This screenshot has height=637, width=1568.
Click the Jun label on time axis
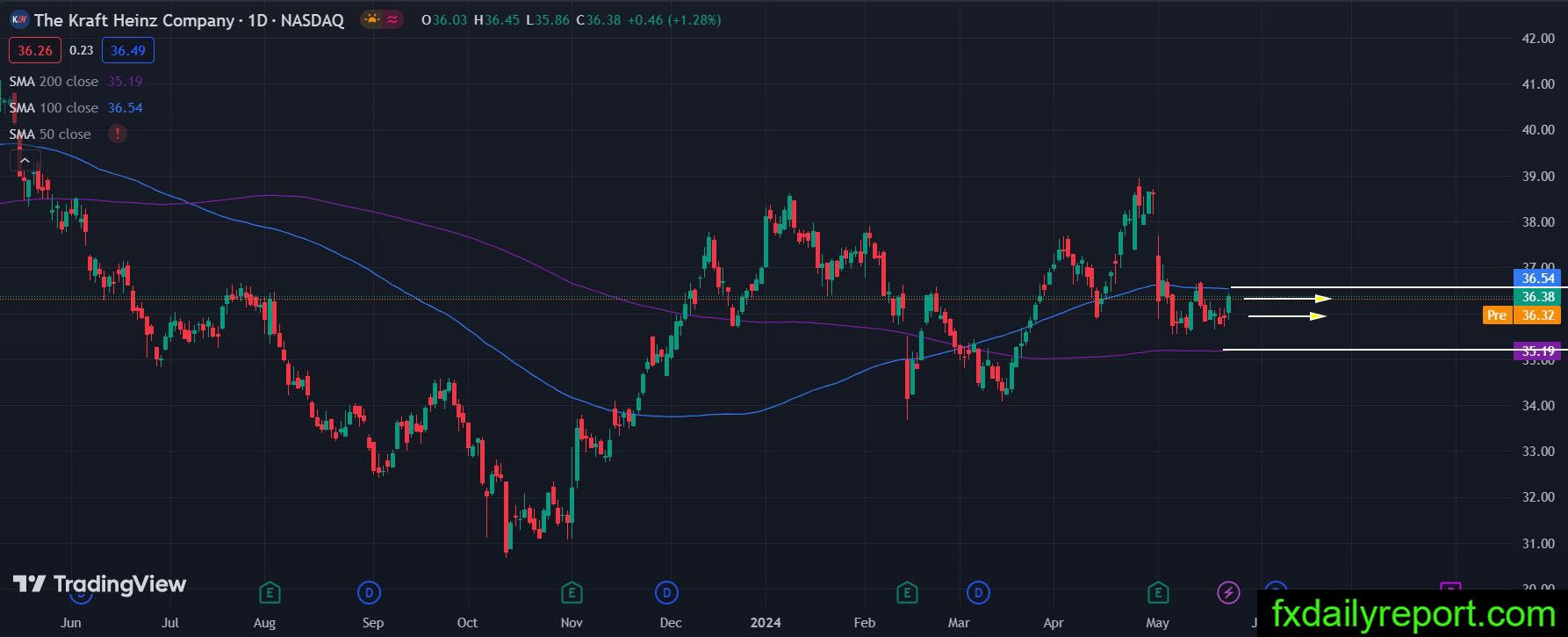(71, 623)
